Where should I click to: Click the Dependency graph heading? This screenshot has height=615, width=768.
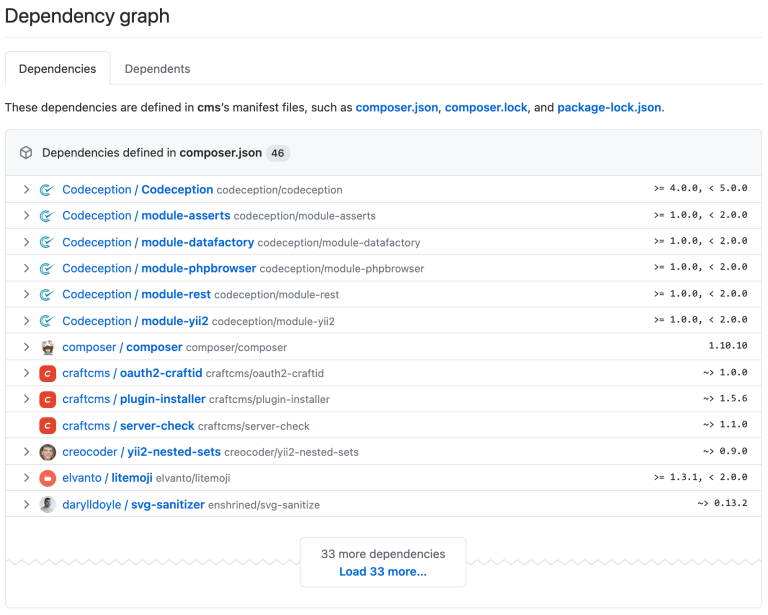pyautogui.click(x=87, y=16)
